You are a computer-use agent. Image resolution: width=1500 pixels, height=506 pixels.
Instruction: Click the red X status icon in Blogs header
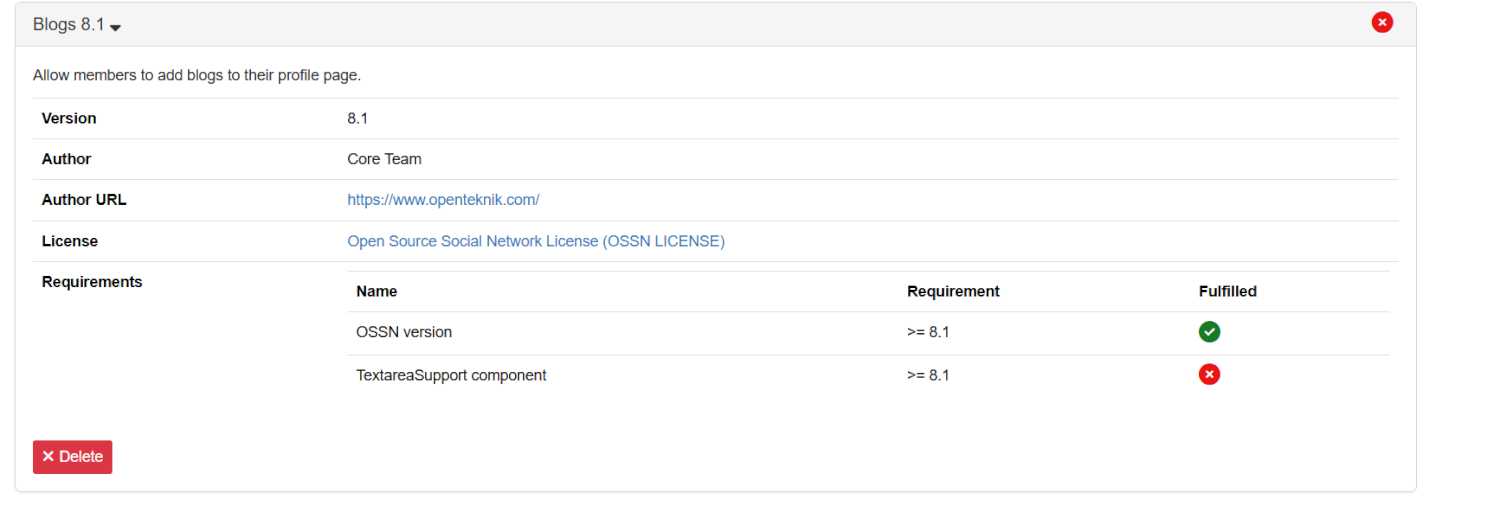click(x=1382, y=22)
